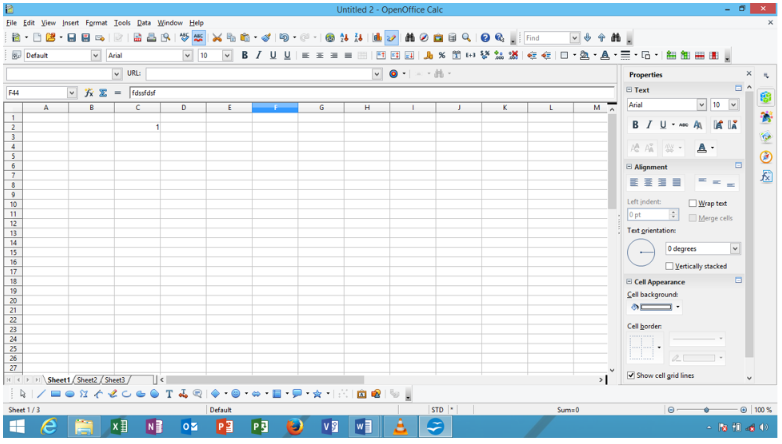Toggle Italic in the main toolbar

click(x=258, y=55)
